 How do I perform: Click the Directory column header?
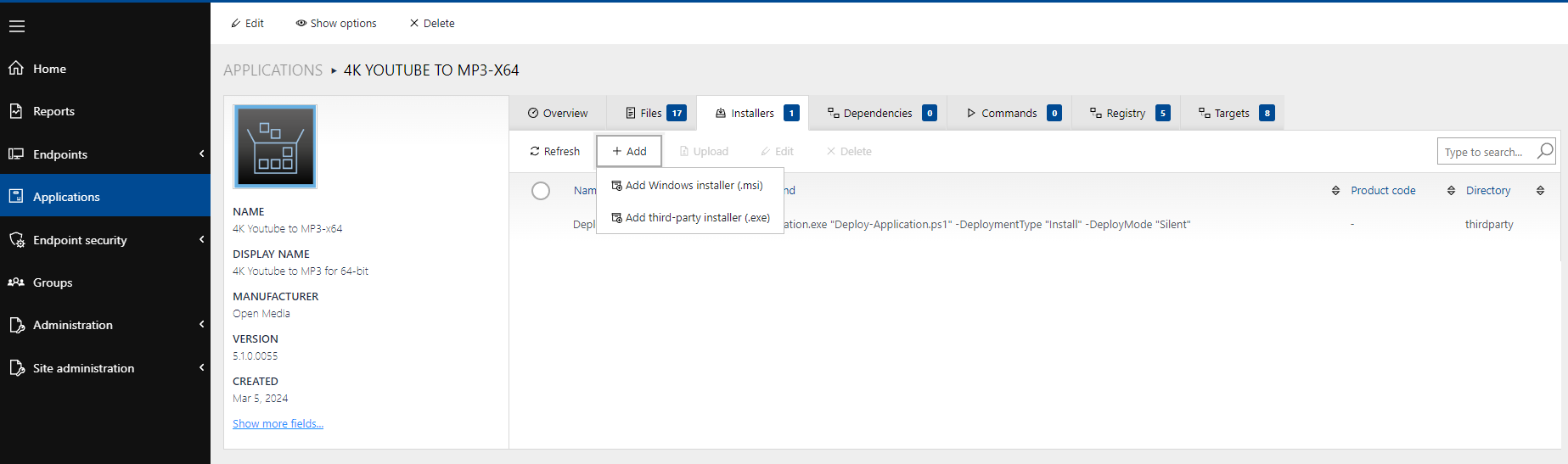[x=1488, y=191]
